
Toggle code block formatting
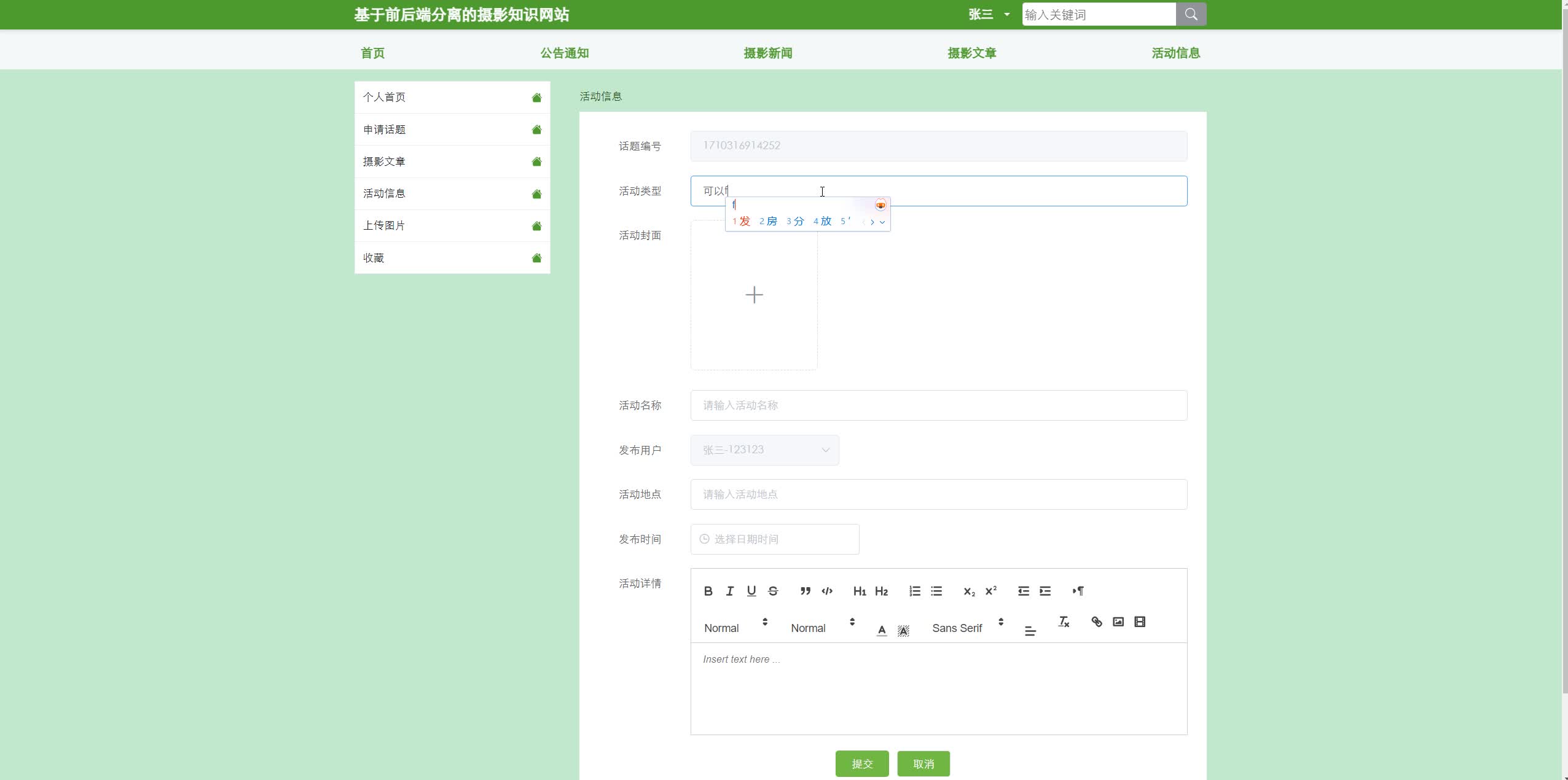point(827,591)
